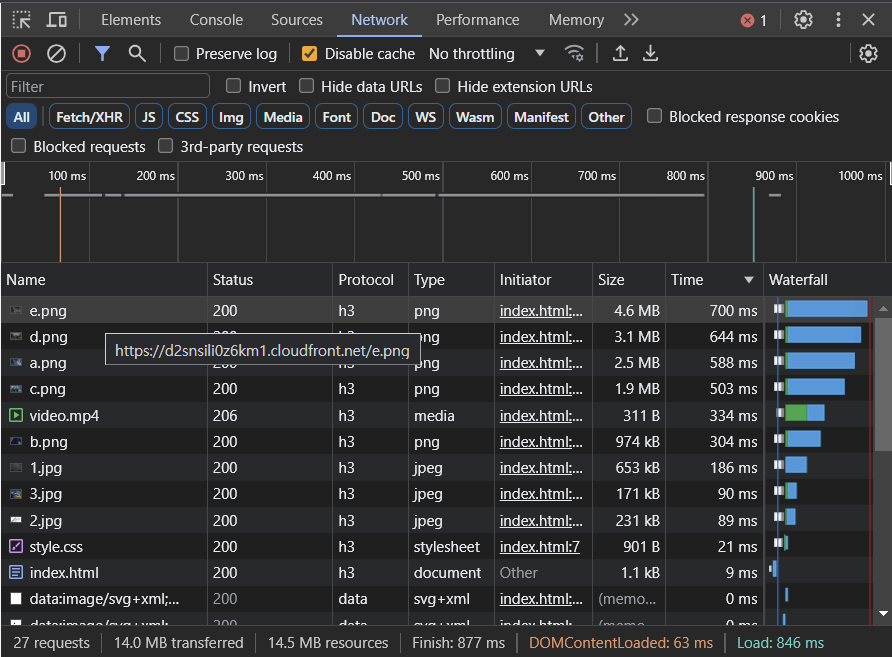Open the customize DevTools kebab menu
Screen dimensions: 892x657
[x=837, y=19]
